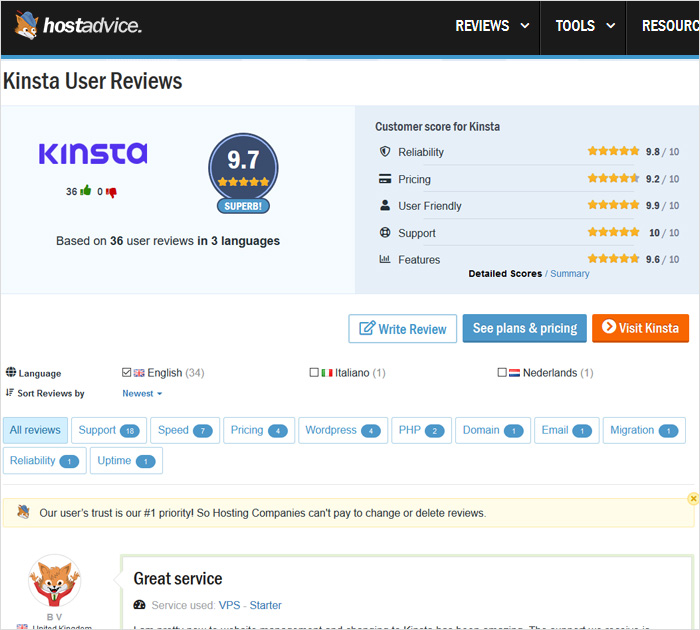
Task: Filter reviews by Email tag
Action: [x=567, y=430]
